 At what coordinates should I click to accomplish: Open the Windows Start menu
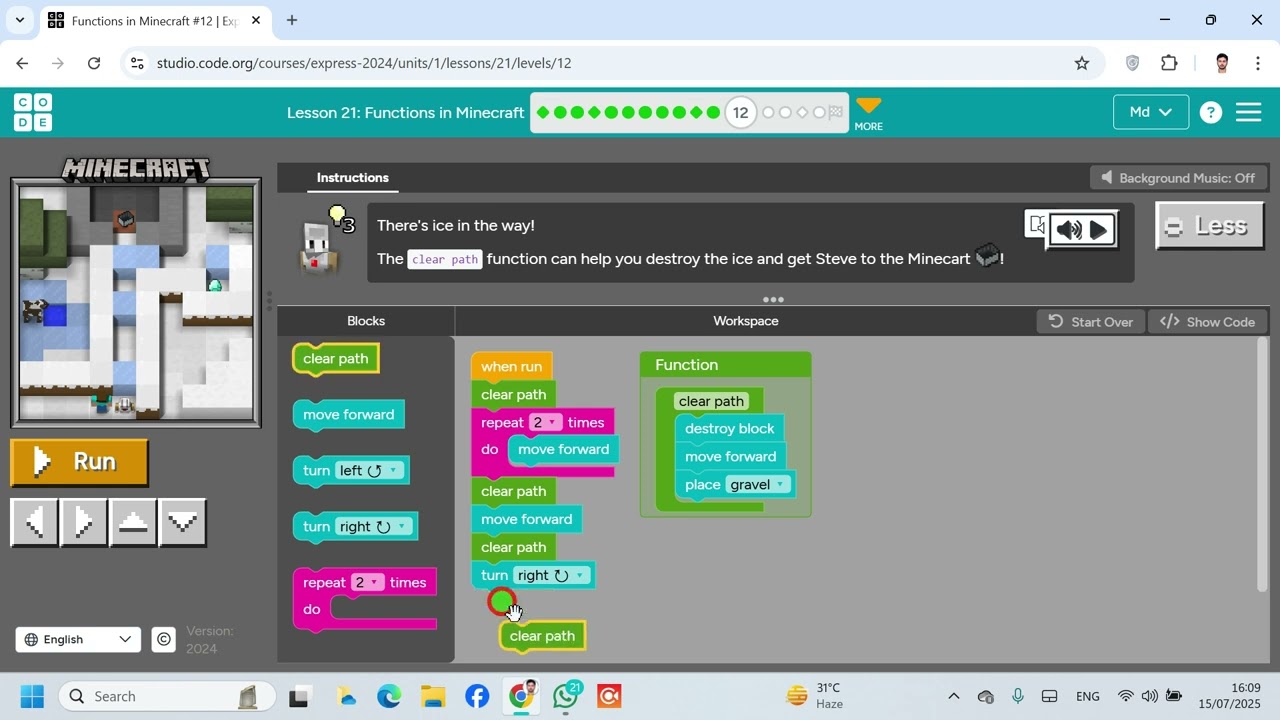[32, 696]
